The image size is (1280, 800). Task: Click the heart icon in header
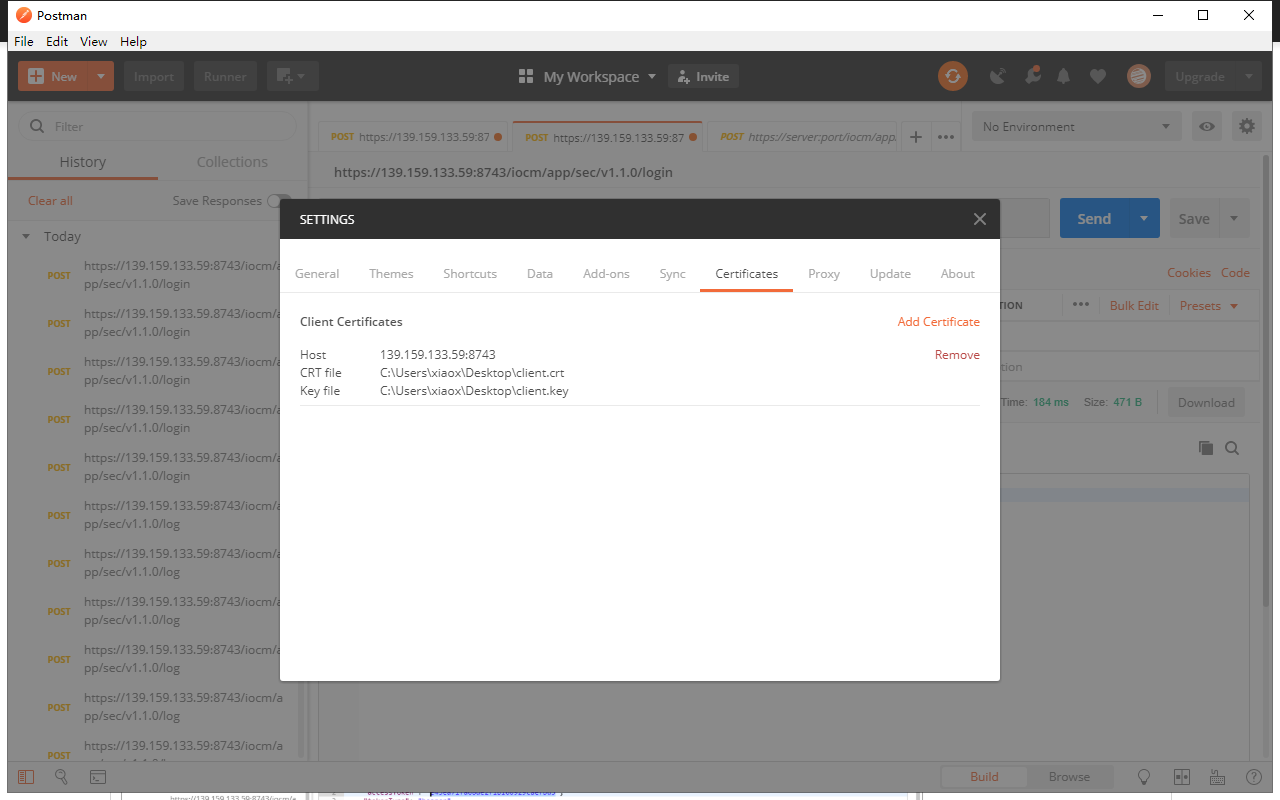pos(1098,76)
